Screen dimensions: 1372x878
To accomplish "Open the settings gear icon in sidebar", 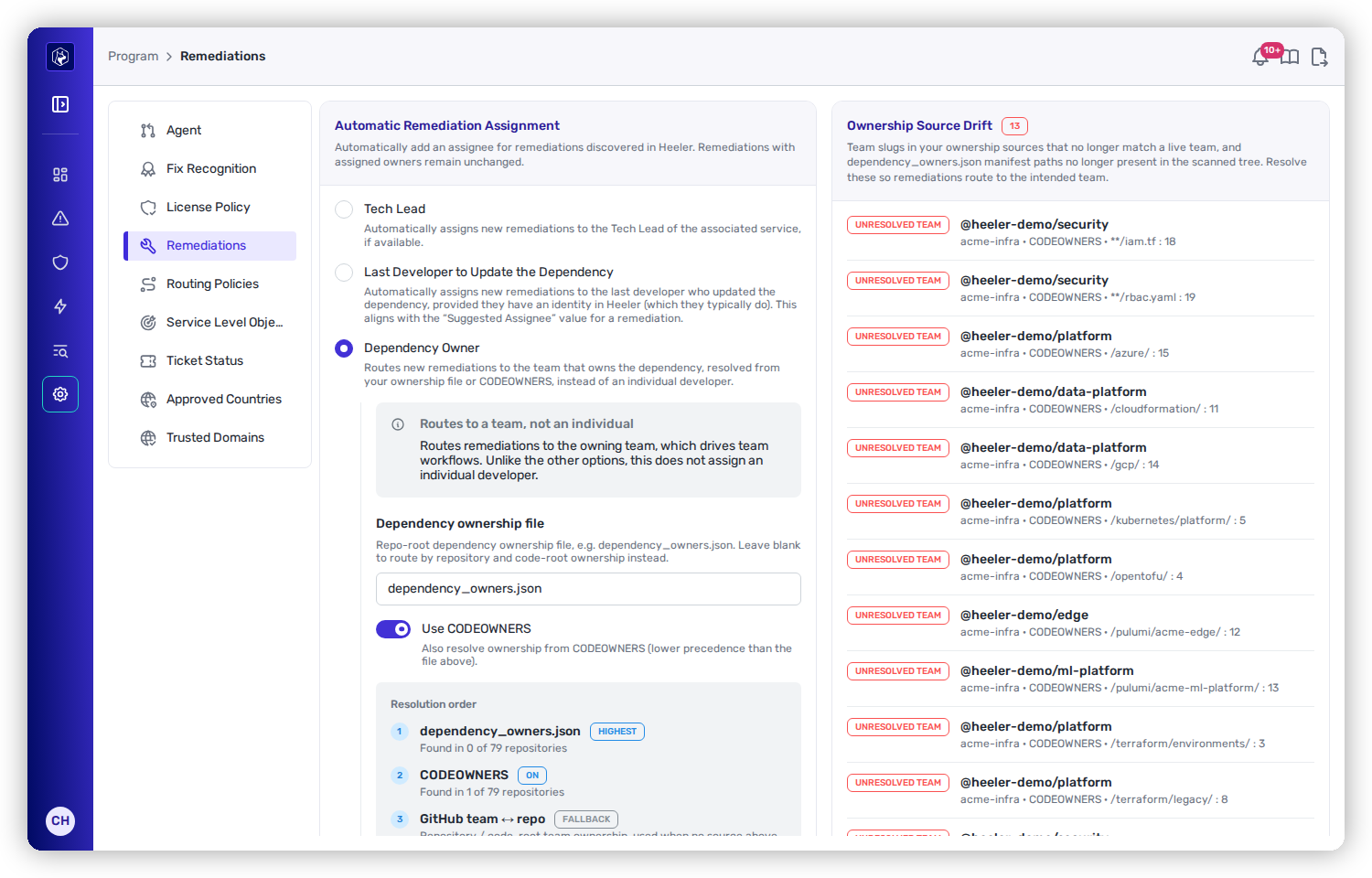I will (60, 394).
